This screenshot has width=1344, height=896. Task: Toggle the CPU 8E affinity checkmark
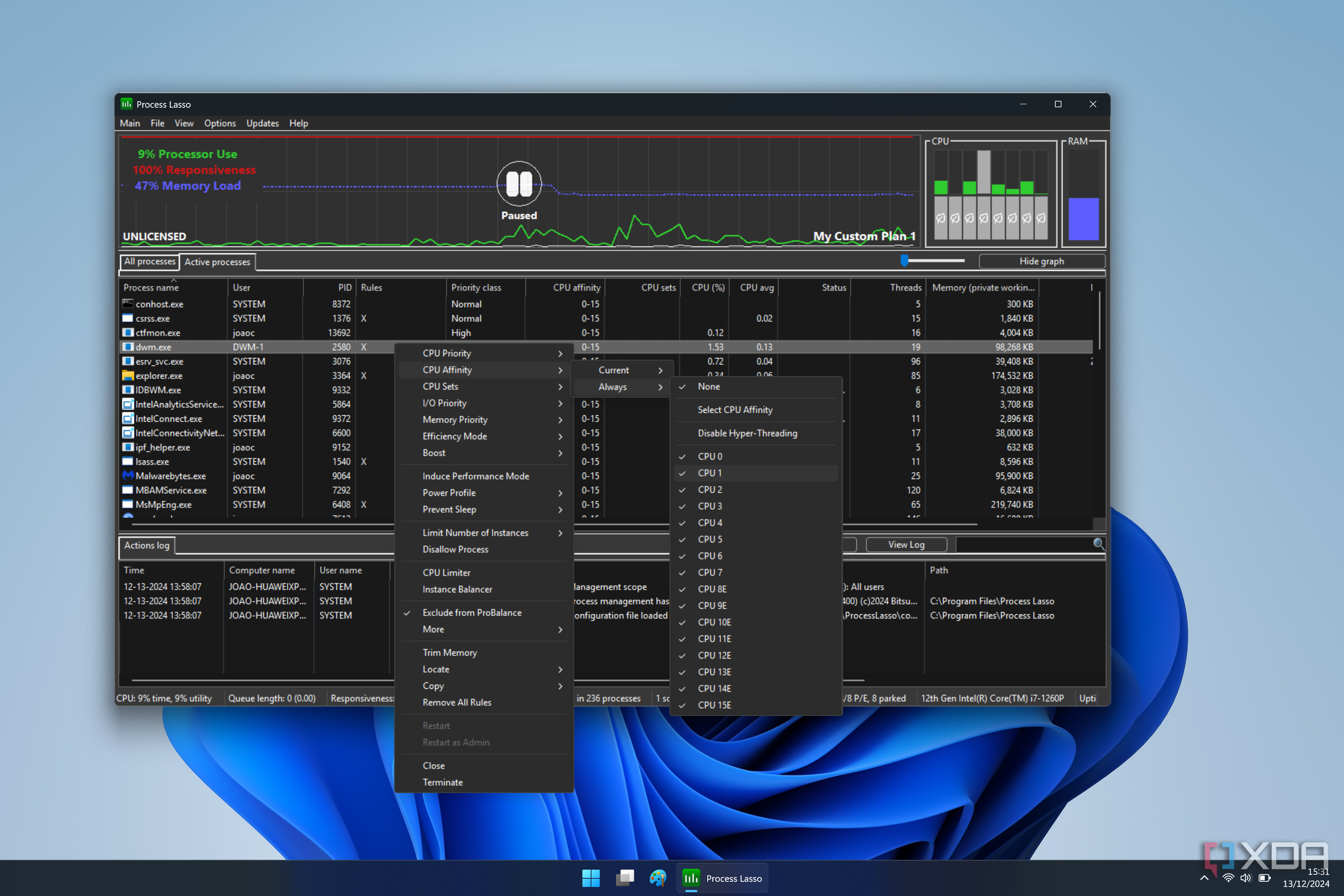[x=712, y=589]
